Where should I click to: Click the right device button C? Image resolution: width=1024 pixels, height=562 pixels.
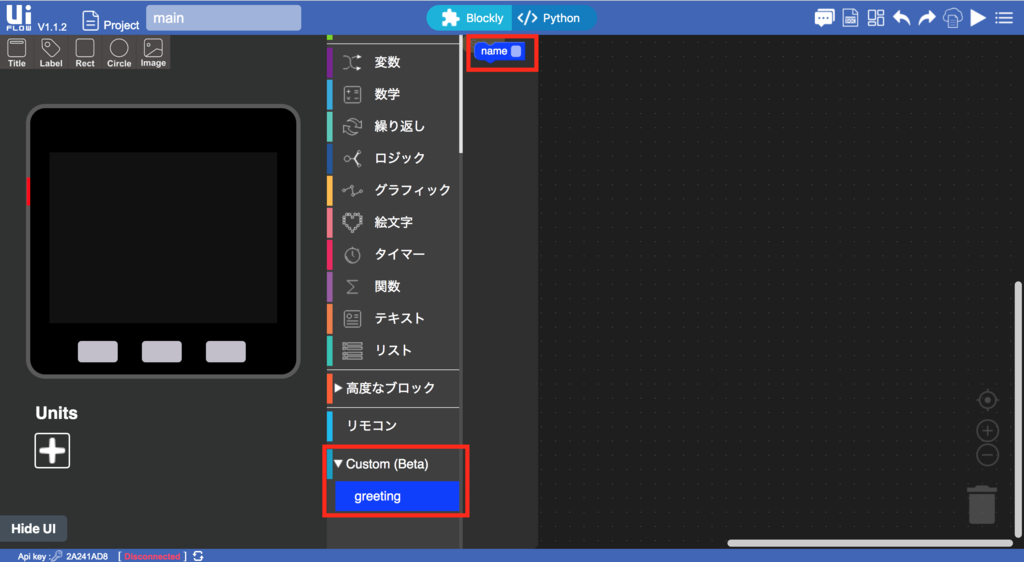226,351
